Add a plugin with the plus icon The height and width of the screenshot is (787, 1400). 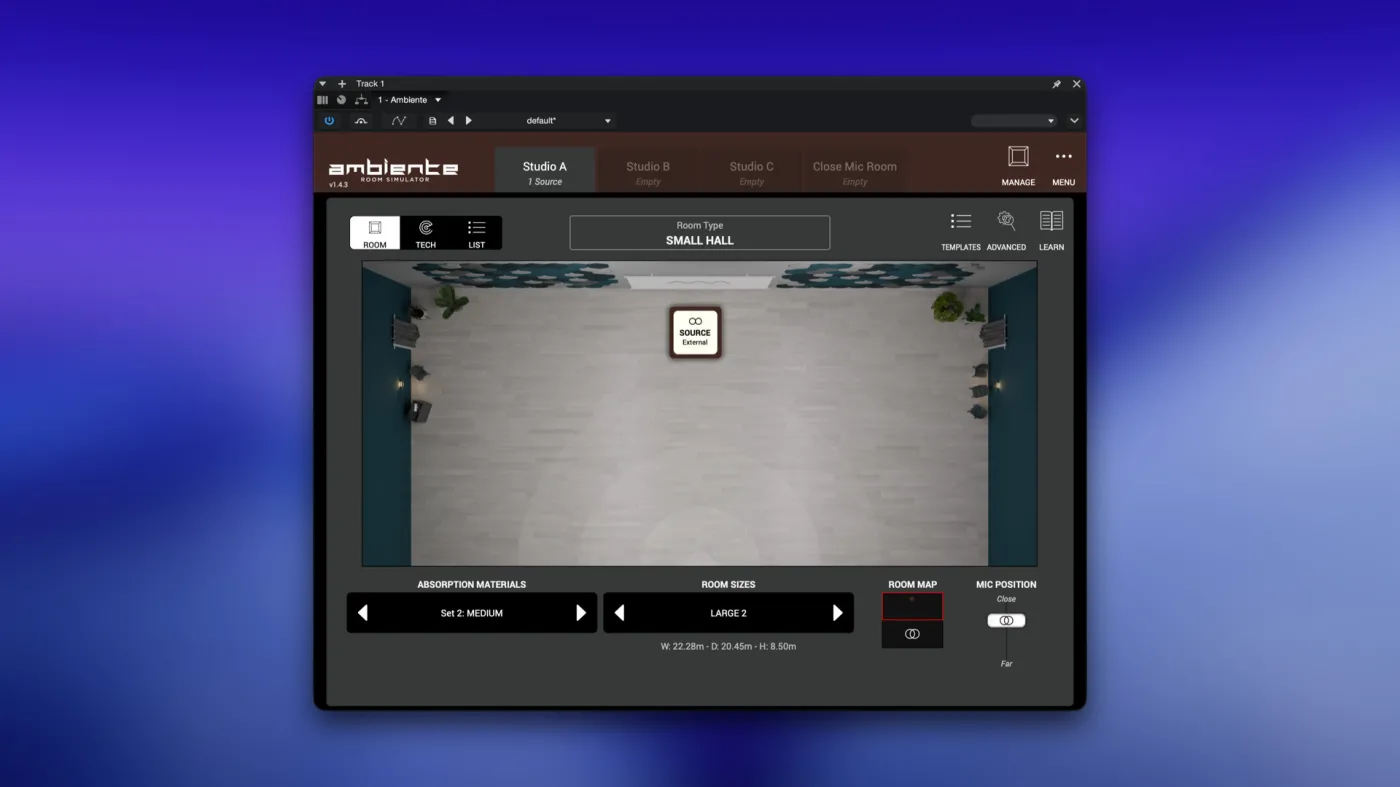(x=342, y=84)
